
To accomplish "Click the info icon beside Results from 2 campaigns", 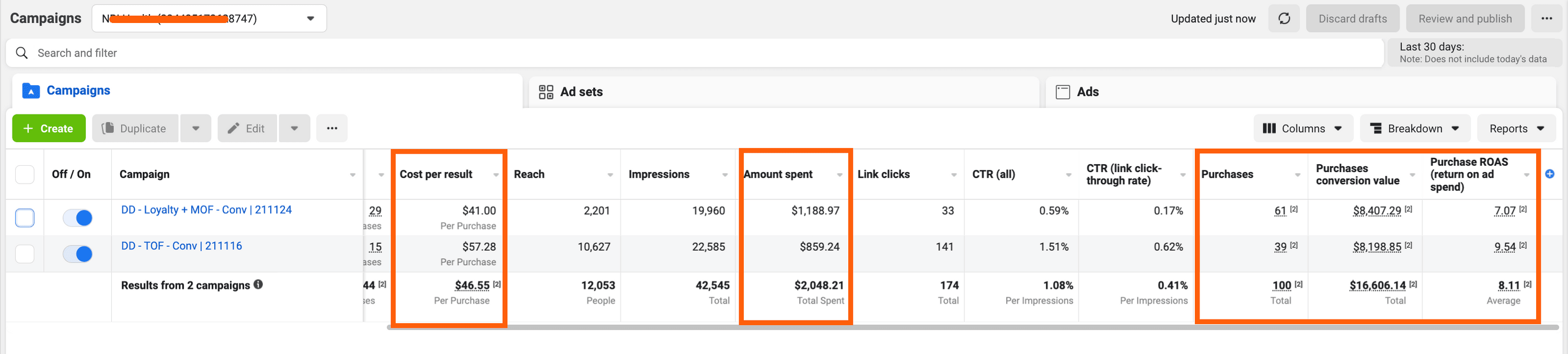I will [258, 284].
